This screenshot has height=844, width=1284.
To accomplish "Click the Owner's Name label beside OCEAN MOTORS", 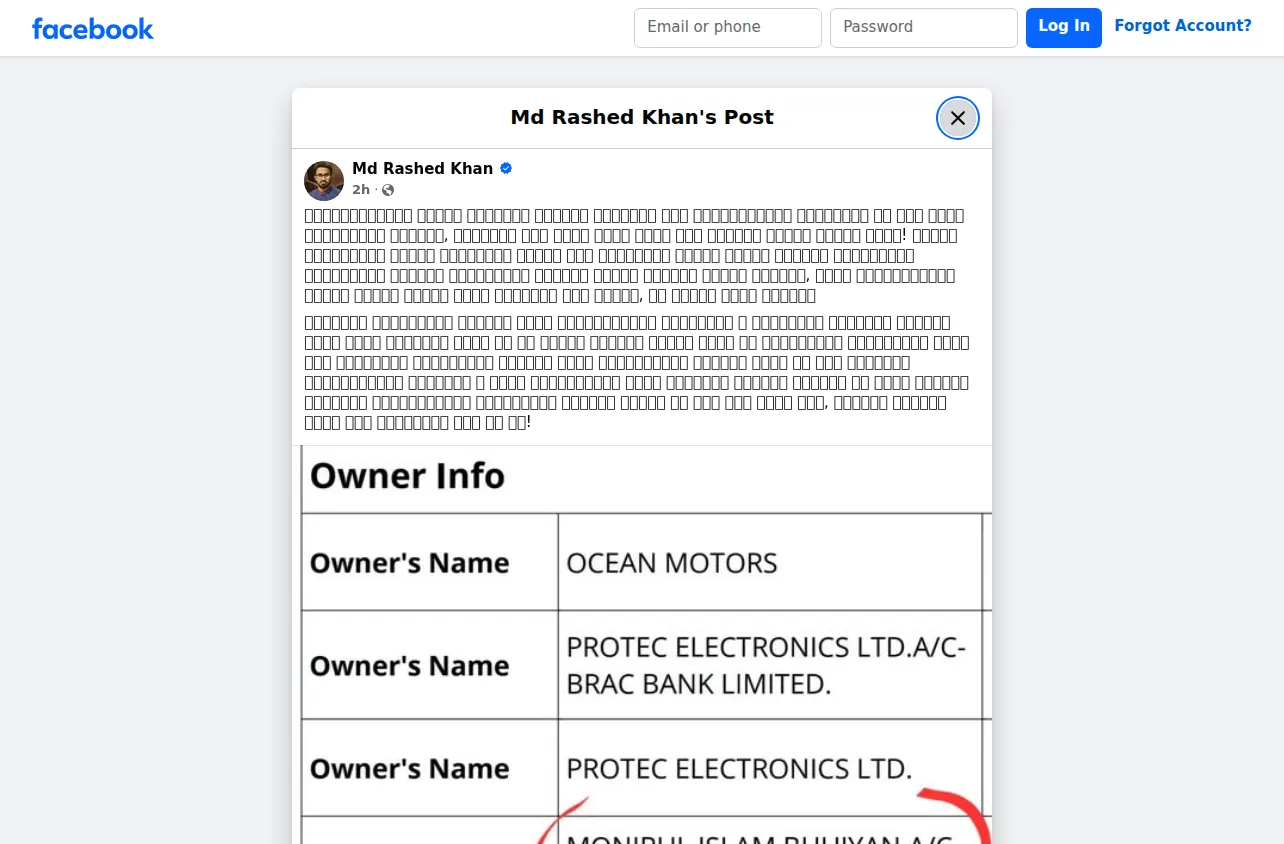I will click(x=409, y=563).
